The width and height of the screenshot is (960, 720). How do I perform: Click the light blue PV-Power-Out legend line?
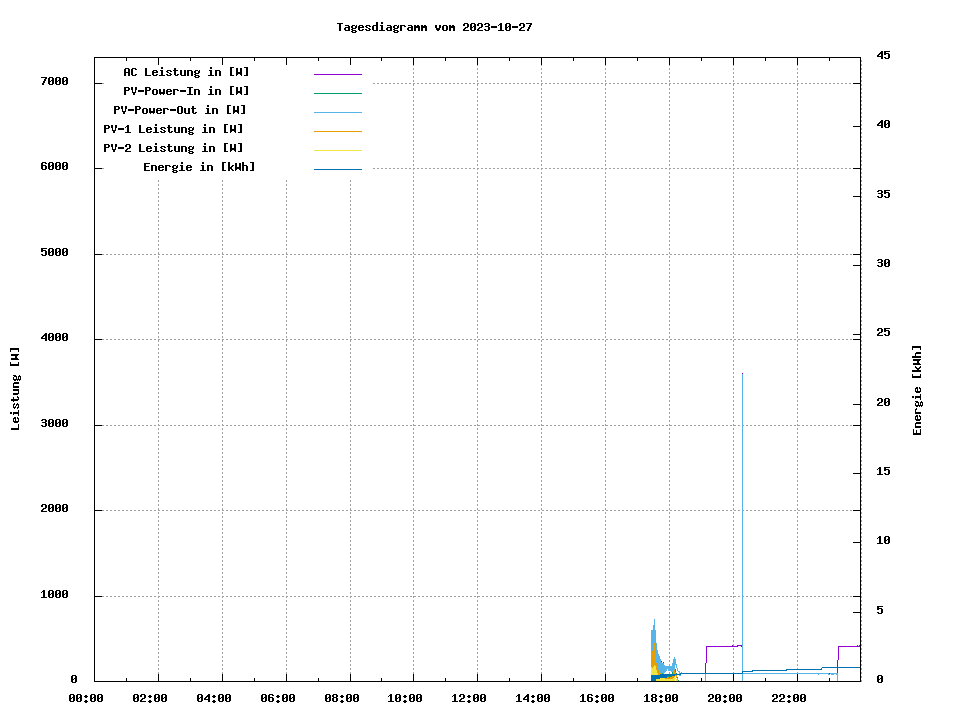click(337, 112)
